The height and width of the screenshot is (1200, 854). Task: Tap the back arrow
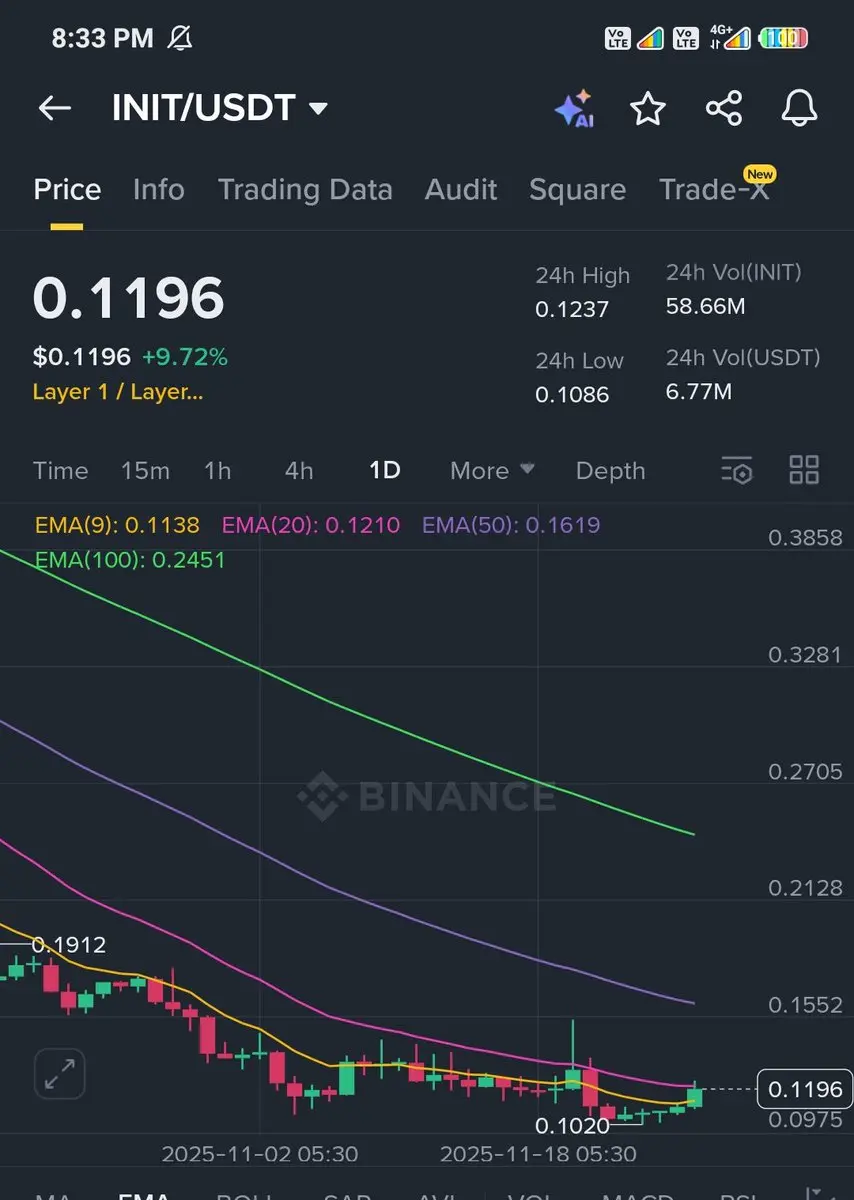click(x=54, y=108)
